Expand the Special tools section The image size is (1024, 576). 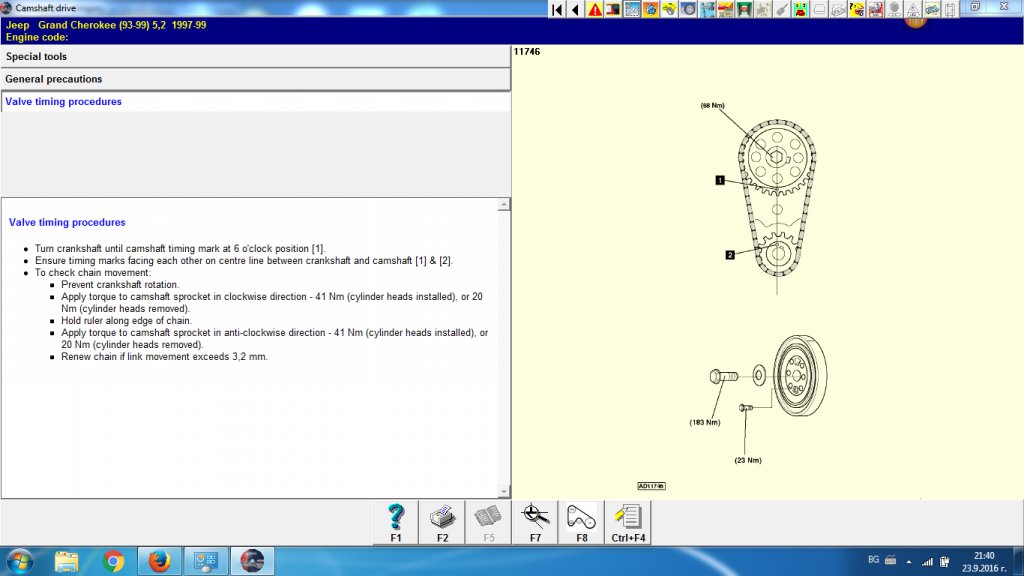tap(36, 57)
